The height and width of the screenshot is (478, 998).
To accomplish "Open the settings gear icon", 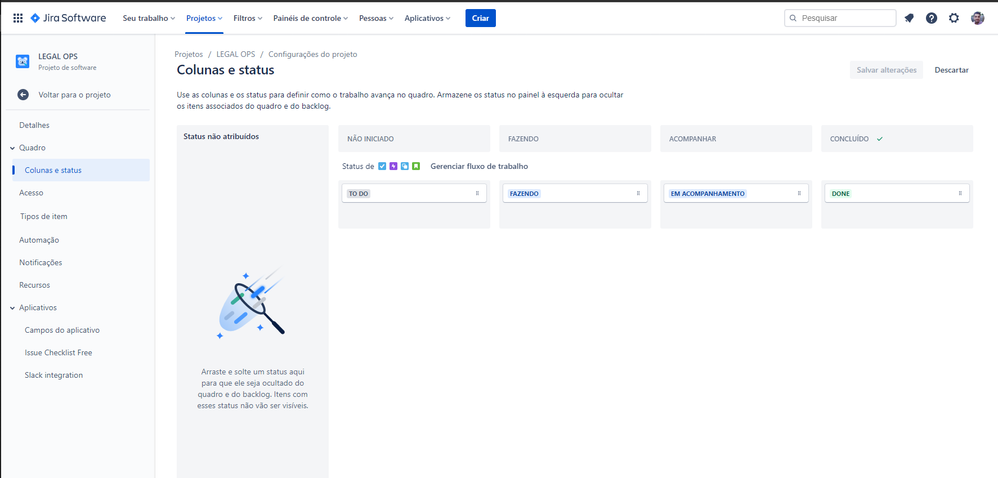I will tap(953, 18).
